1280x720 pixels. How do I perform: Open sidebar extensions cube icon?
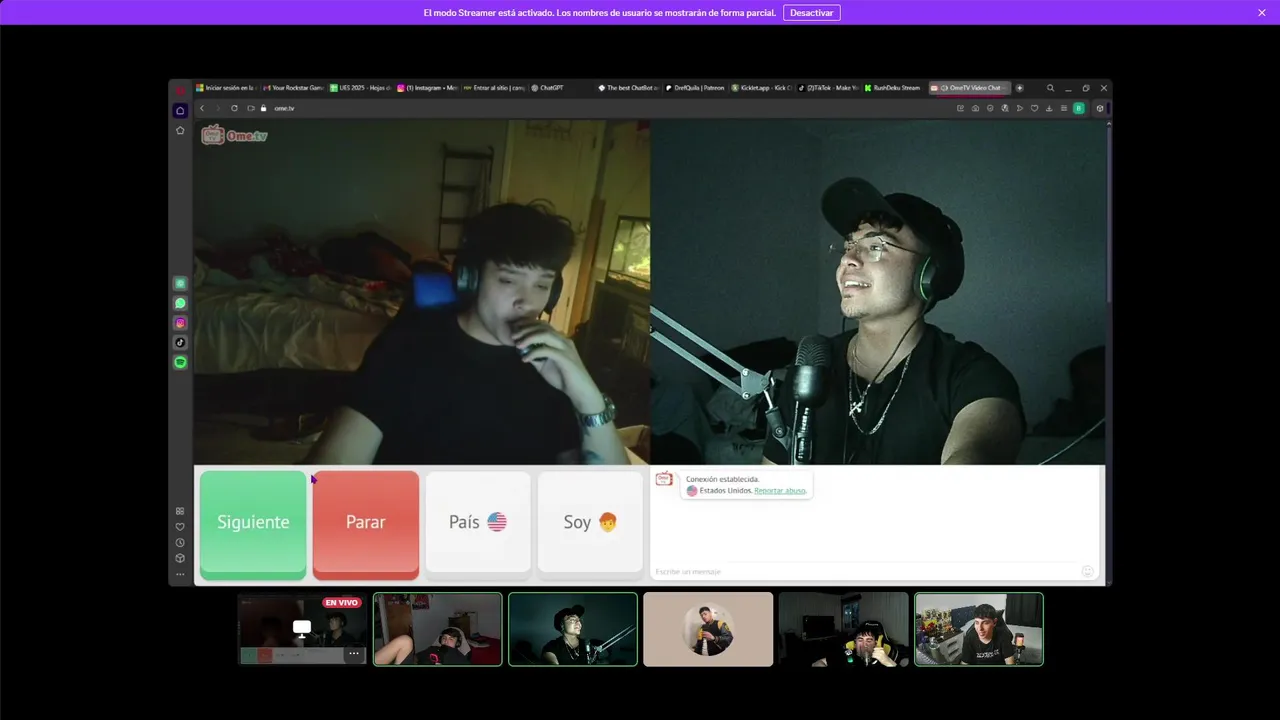click(x=180, y=558)
